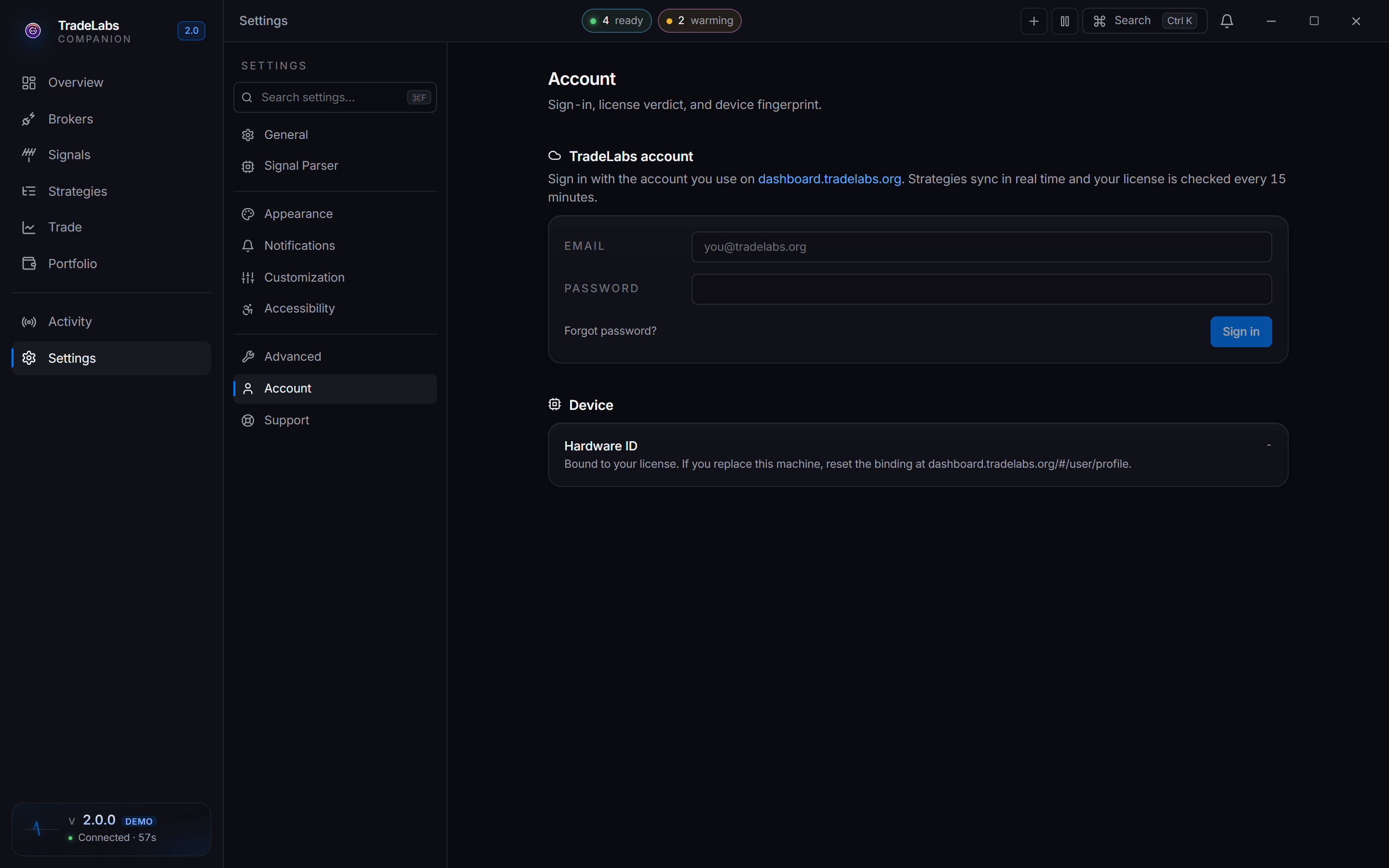Image resolution: width=1389 pixels, height=868 pixels.
Task: Click the Password input field
Action: [x=981, y=289]
